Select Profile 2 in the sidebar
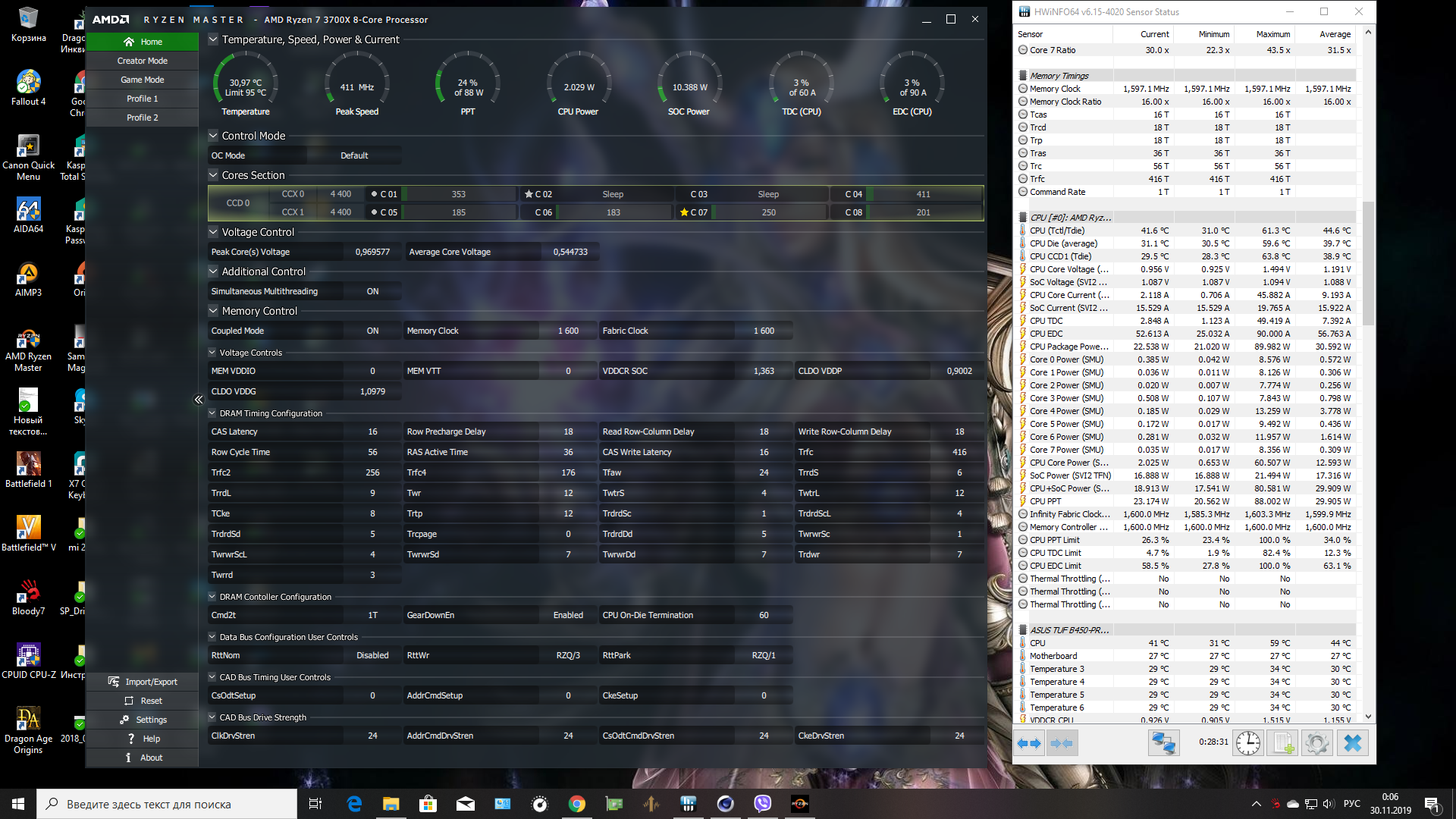The width and height of the screenshot is (1456, 819). [143, 118]
